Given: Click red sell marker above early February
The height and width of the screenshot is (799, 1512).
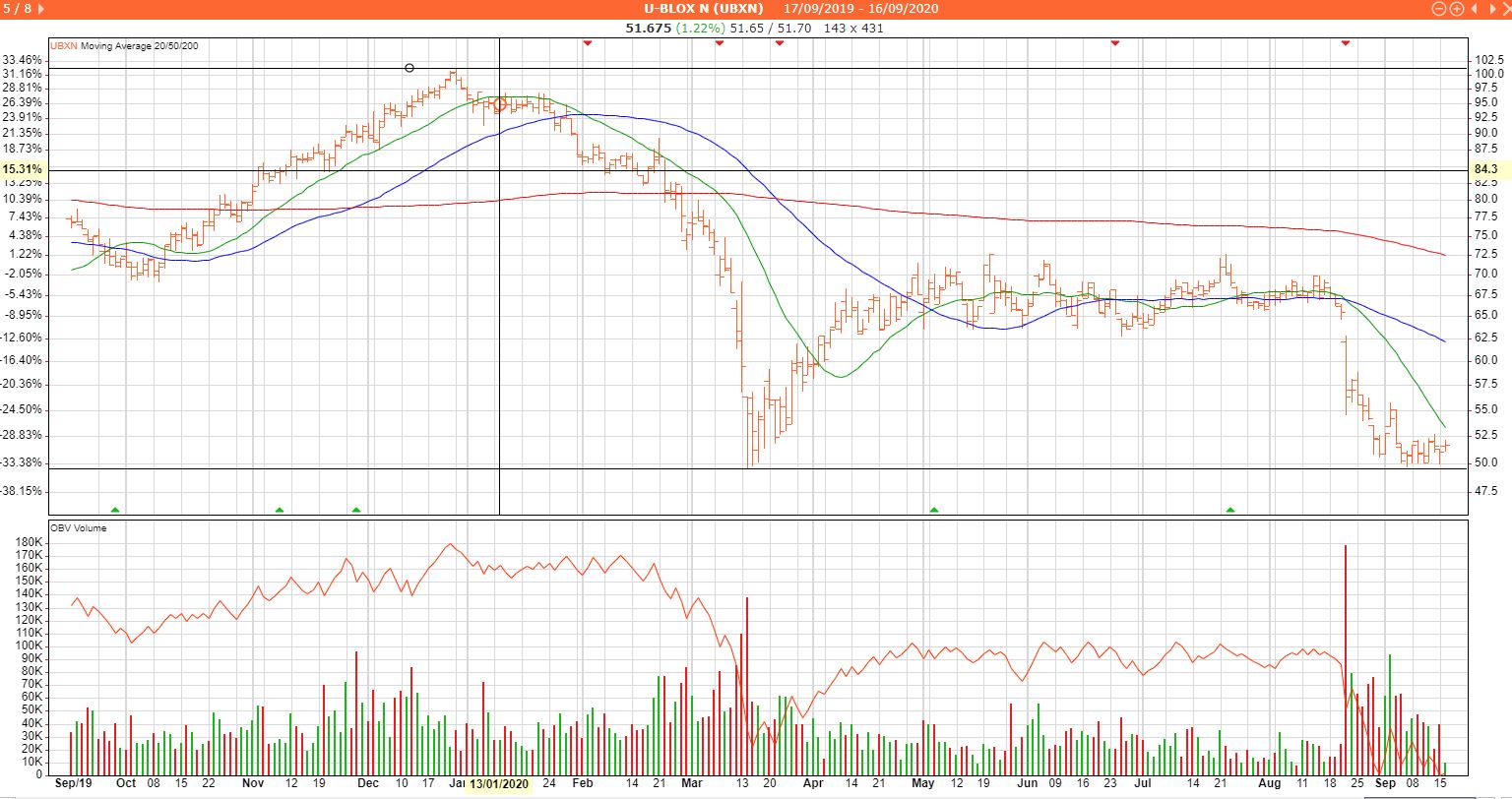Looking at the screenshot, I should [587, 43].
